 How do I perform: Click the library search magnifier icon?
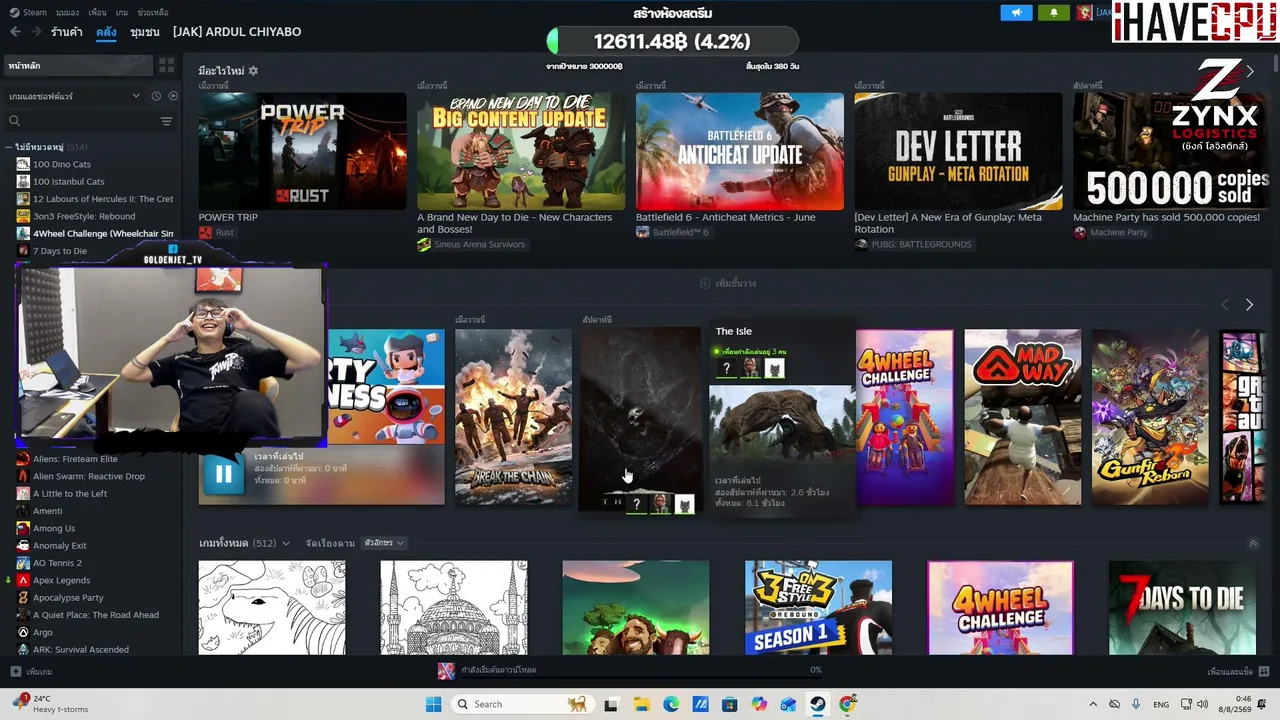click(14, 121)
